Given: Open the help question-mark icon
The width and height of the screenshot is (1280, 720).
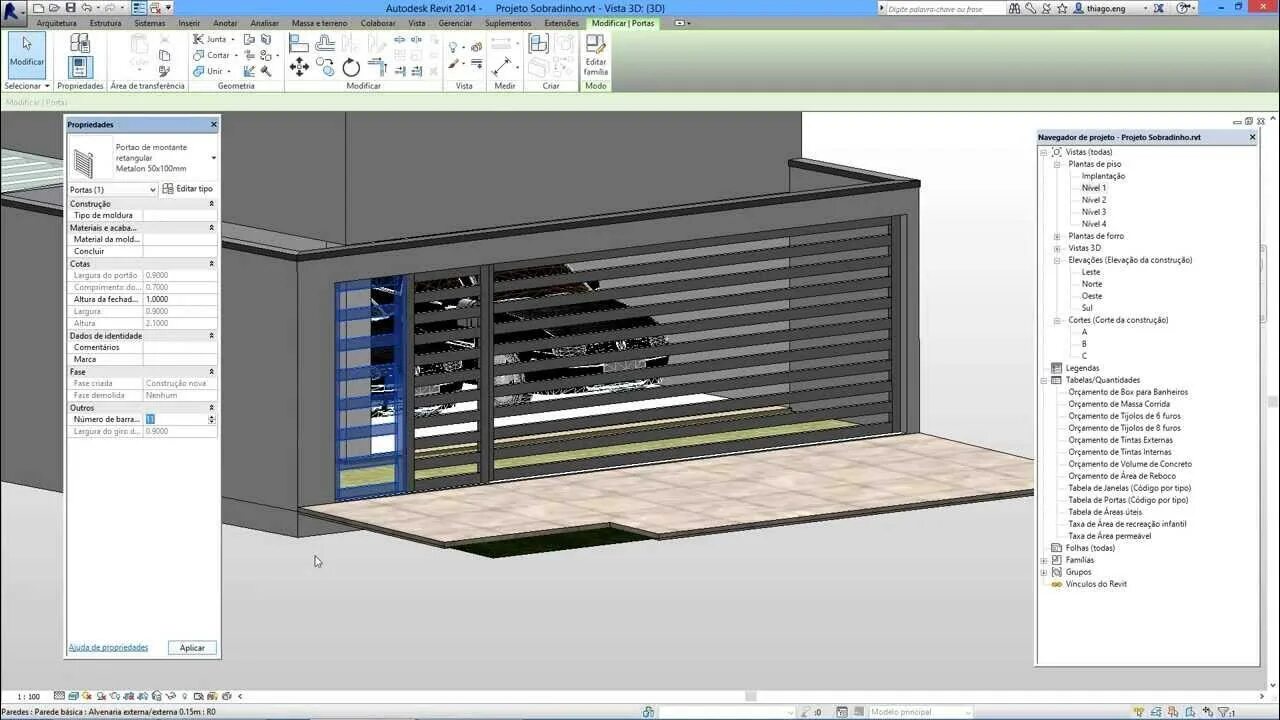Looking at the screenshot, I should click(x=1185, y=8).
